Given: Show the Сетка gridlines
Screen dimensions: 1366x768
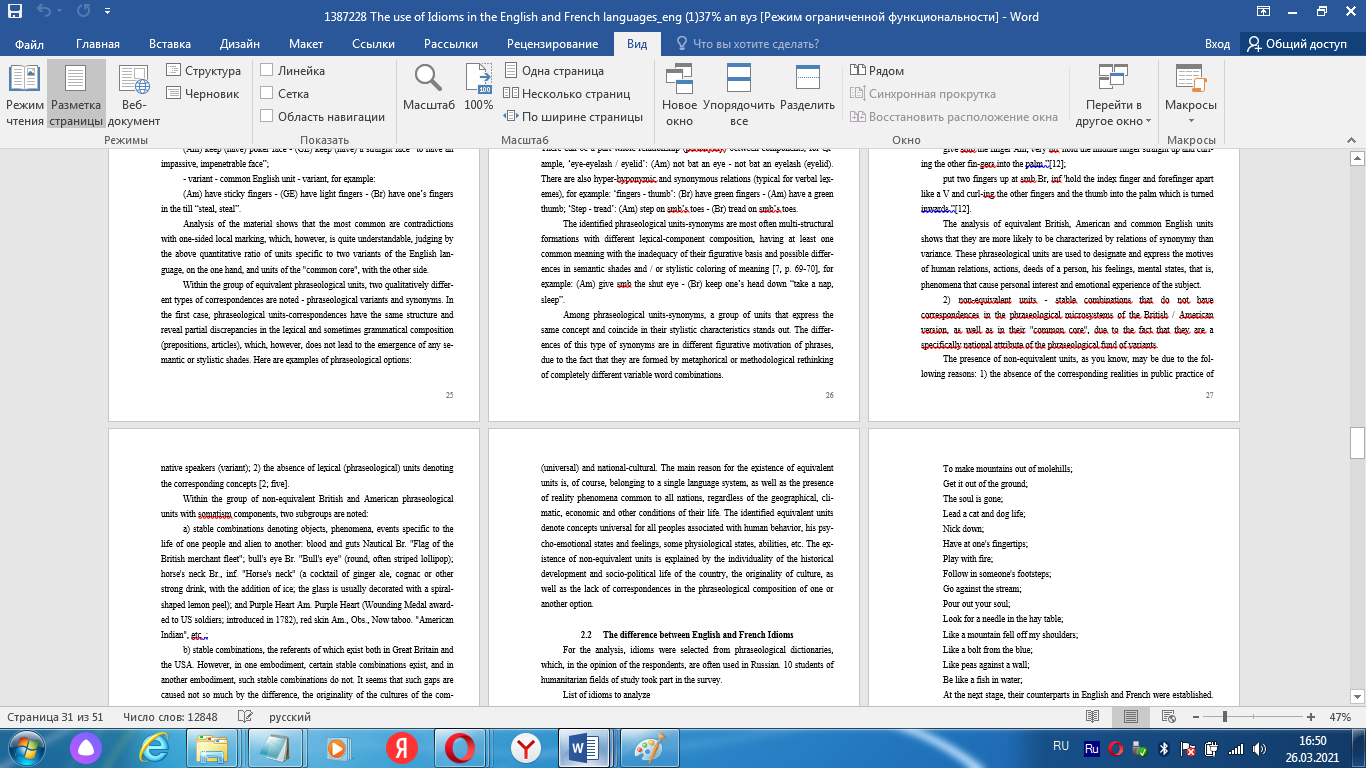Looking at the screenshot, I should click(x=267, y=92).
